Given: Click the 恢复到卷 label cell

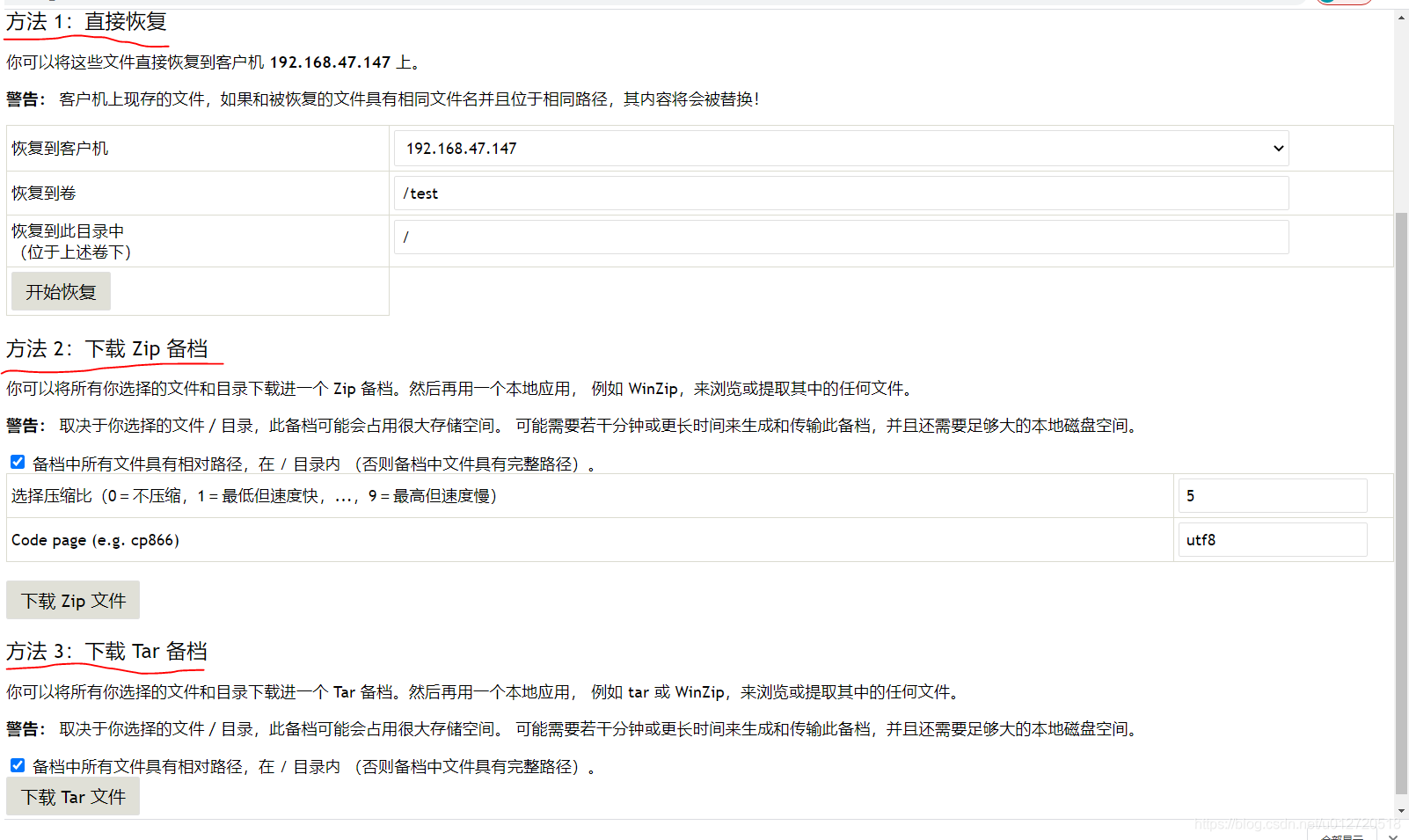Looking at the screenshot, I should coord(198,194).
